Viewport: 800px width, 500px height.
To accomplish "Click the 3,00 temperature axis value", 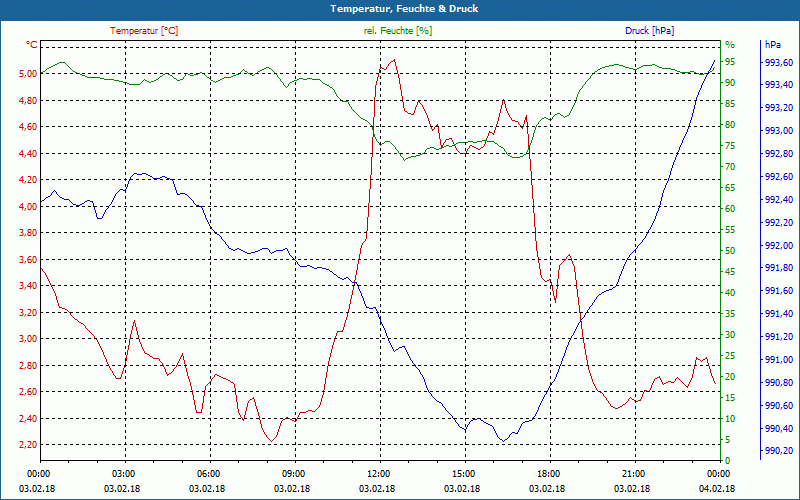I will tap(29, 339).
